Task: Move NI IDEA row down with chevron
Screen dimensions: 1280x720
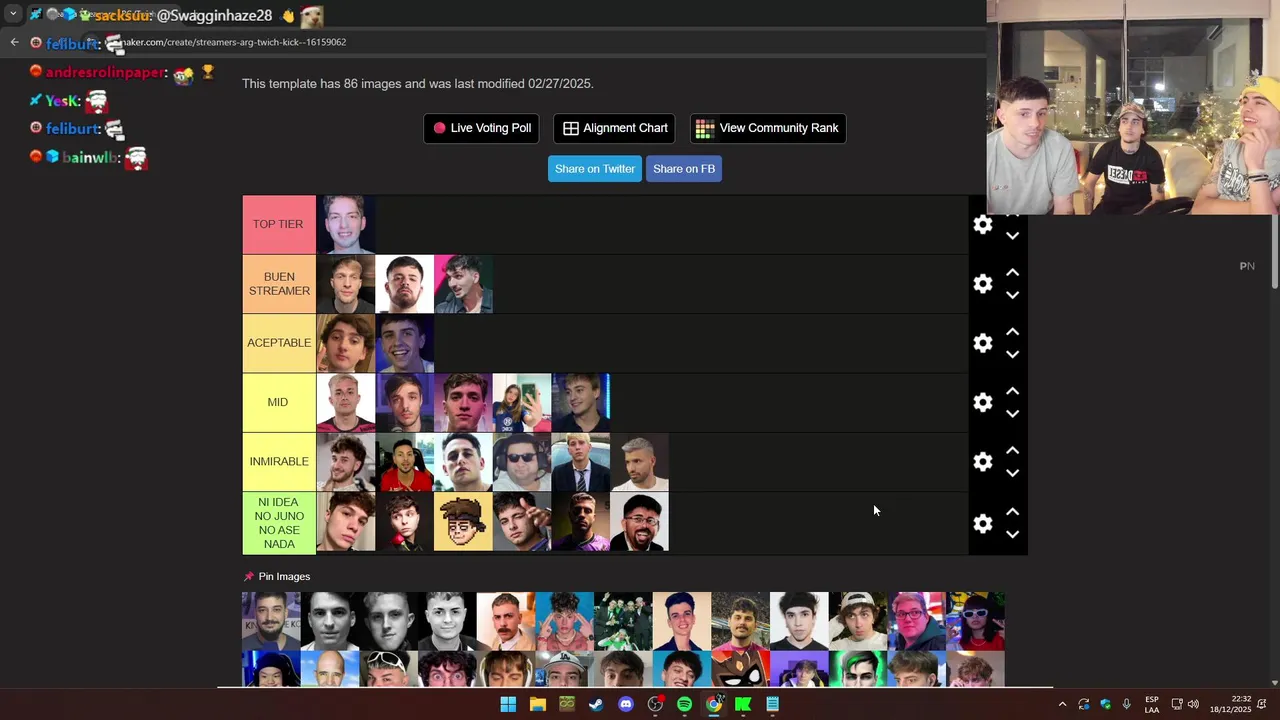Action: point(1012,534)
